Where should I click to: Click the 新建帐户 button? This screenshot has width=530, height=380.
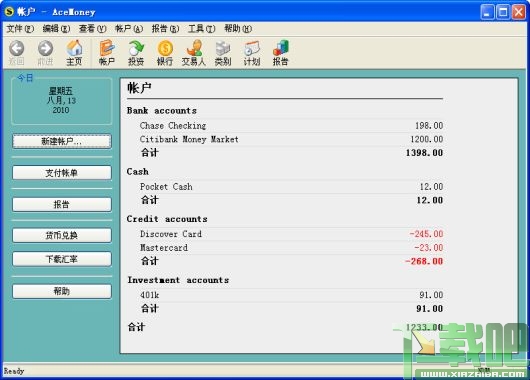pyautogui.click(x=62, y=141)
